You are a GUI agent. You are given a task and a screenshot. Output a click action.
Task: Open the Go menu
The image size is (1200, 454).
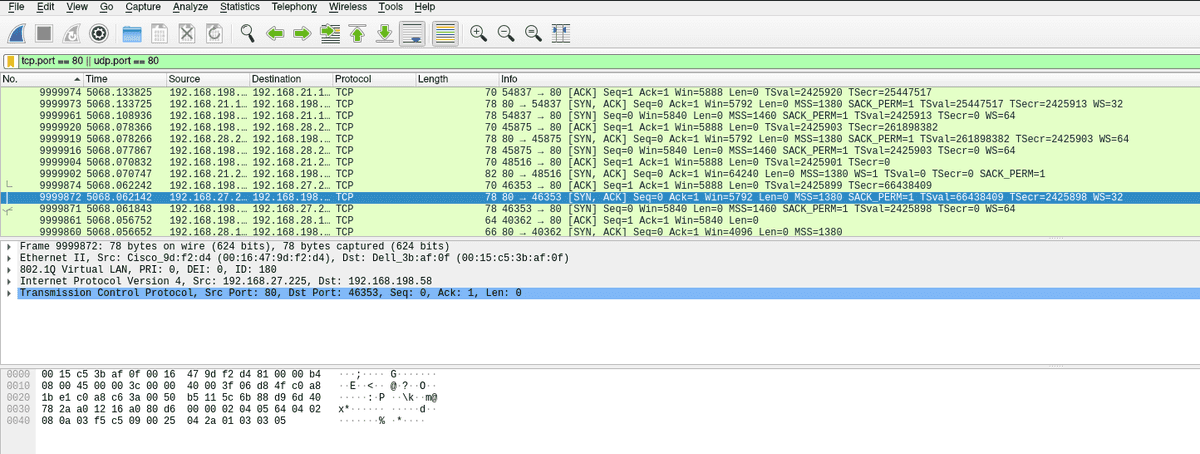point(107,7)
